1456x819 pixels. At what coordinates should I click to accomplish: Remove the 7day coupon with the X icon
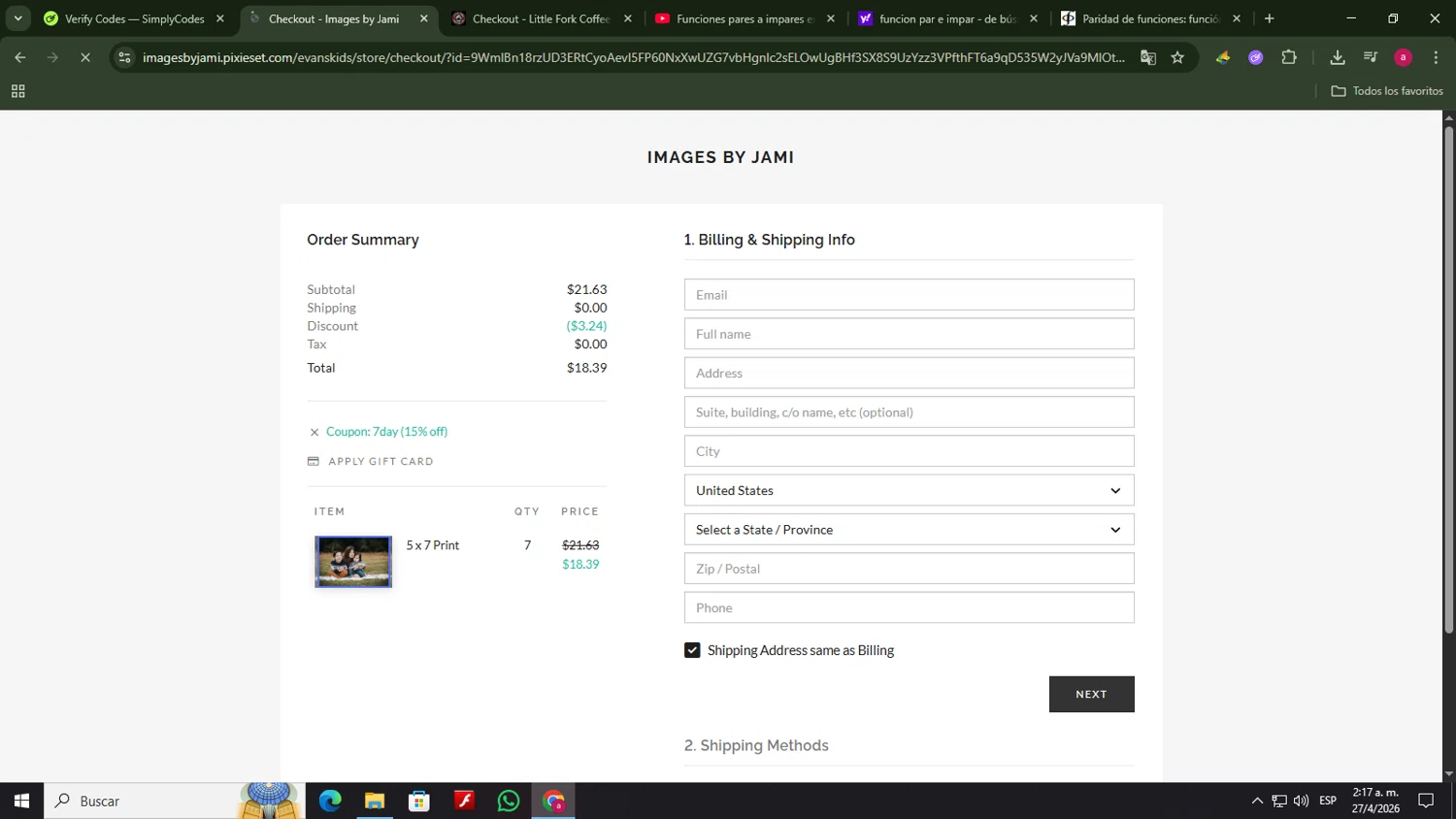click(314, 432)
